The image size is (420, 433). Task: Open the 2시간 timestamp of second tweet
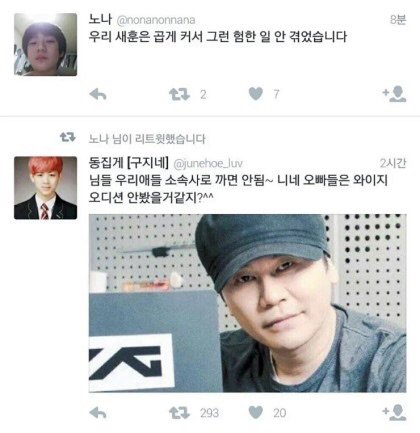pyautogui.click(x=393, y=163)
